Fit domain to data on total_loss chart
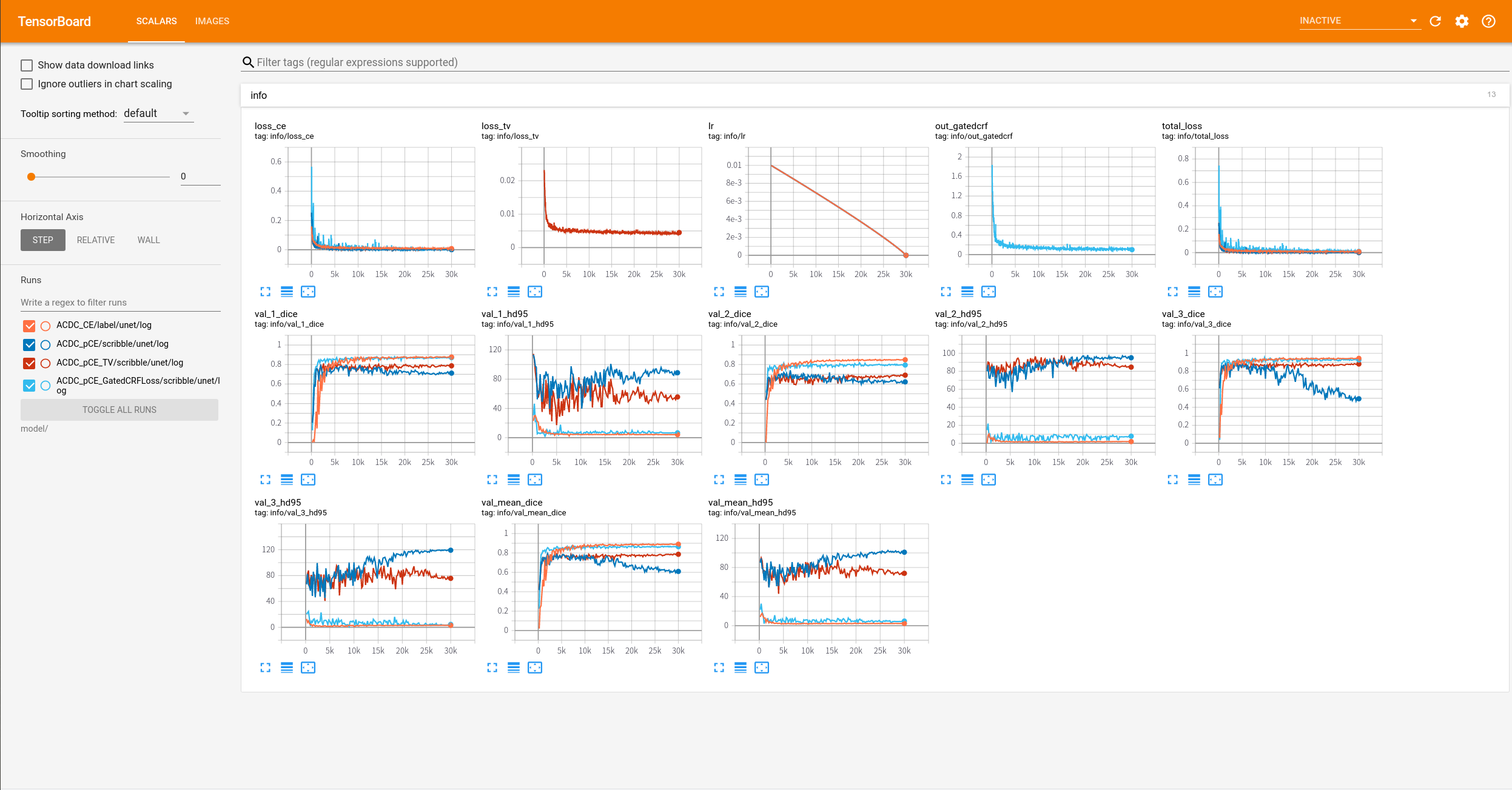 pos(1215,292)
